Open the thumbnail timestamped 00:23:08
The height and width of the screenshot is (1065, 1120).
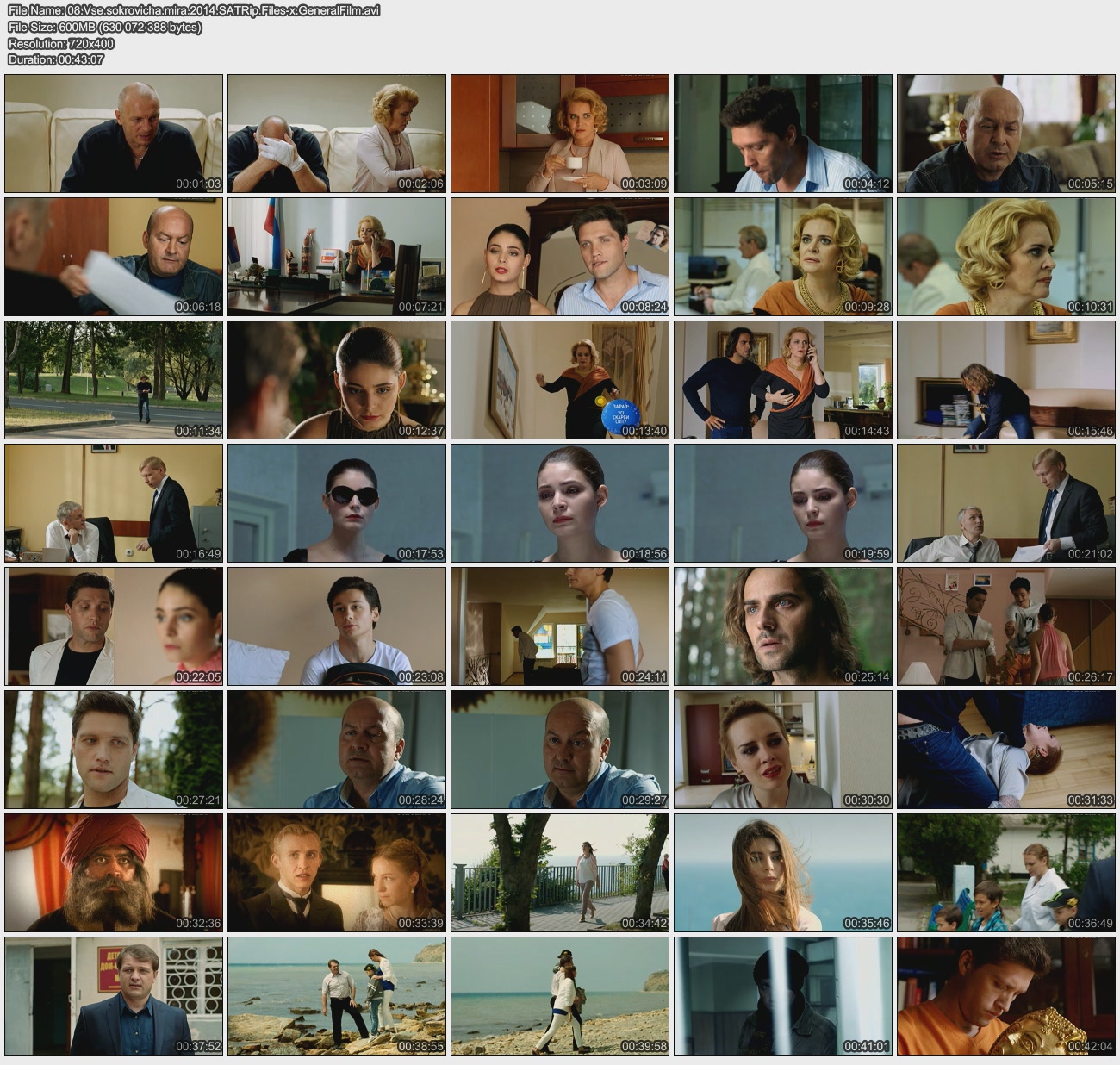(x=337, y=626)
